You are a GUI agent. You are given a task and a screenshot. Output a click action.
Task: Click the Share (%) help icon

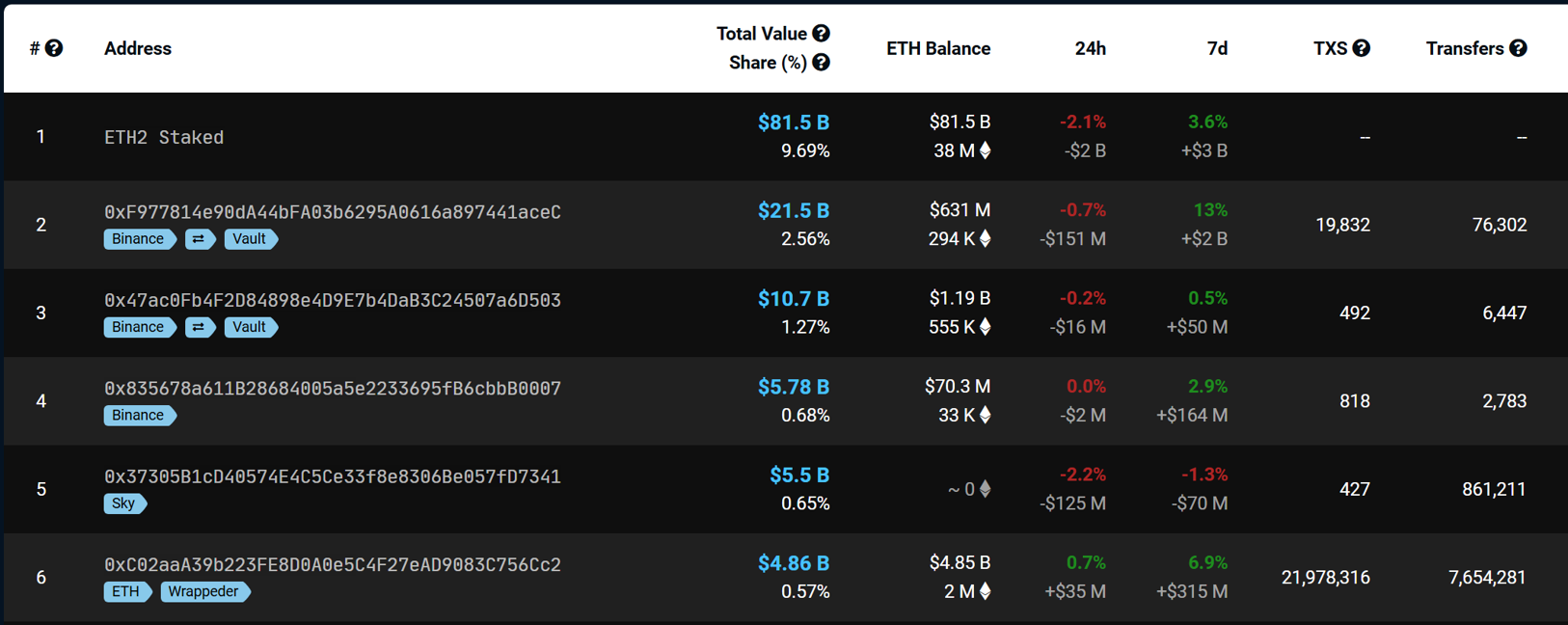[821, 63]
